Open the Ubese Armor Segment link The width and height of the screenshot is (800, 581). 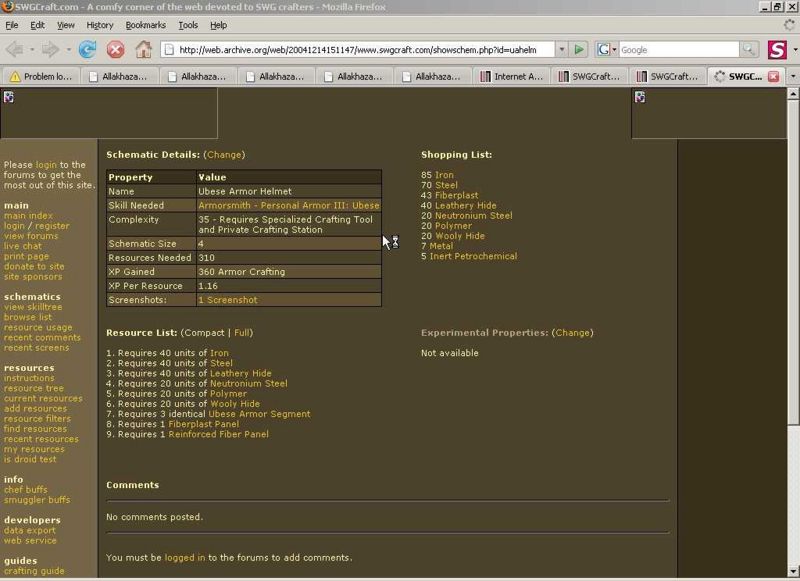[x=259, y=414]
